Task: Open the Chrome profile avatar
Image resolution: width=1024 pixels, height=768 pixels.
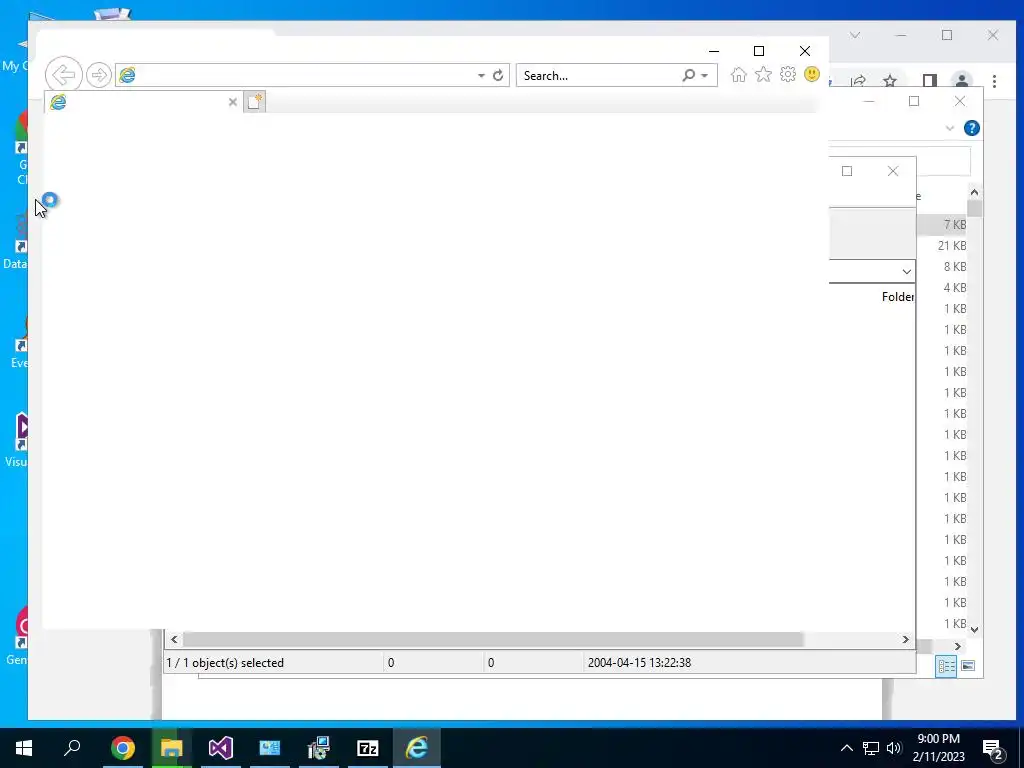Action: [x=962, y=81]
